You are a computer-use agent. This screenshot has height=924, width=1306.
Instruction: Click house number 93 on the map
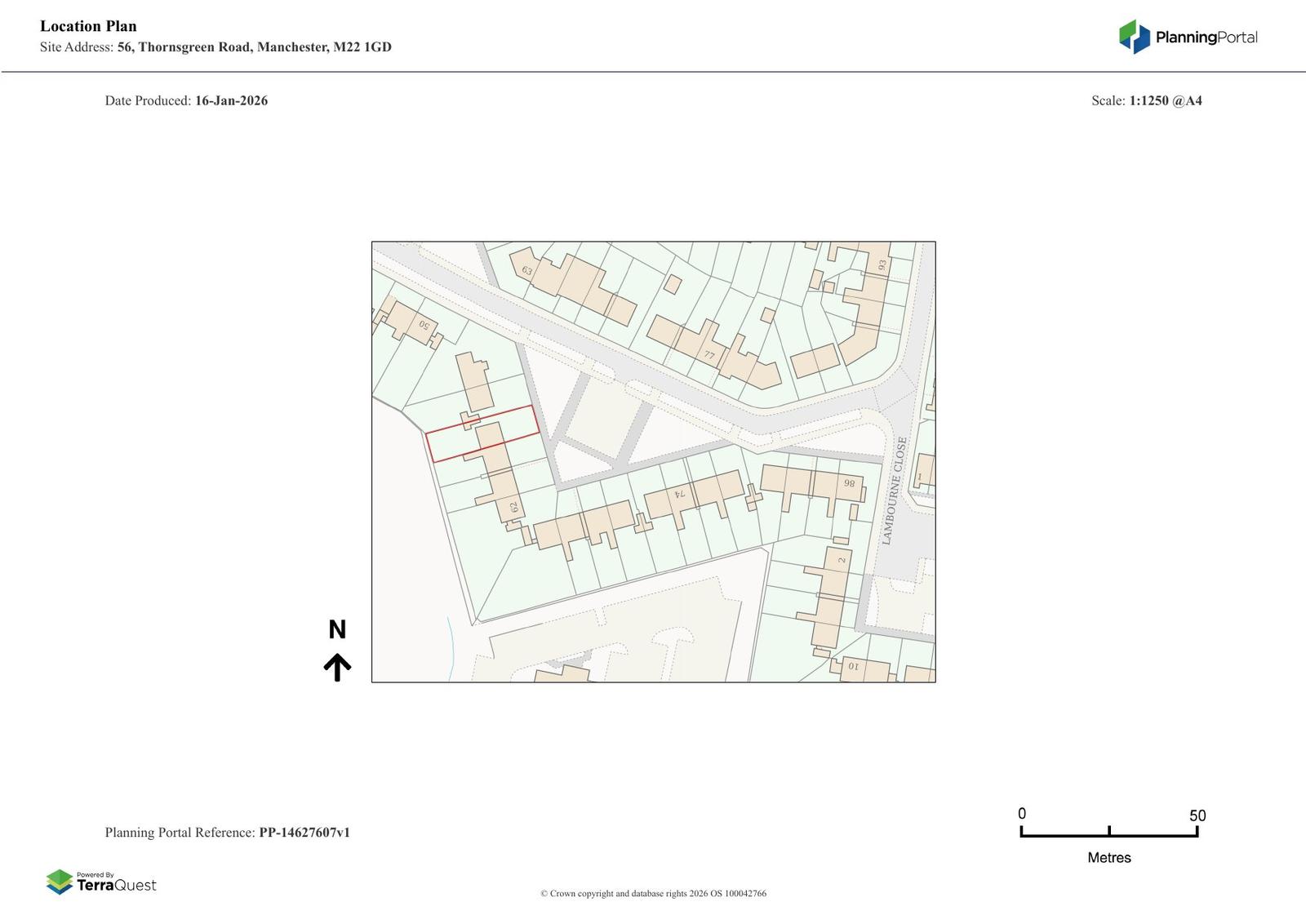pos(882,265)
